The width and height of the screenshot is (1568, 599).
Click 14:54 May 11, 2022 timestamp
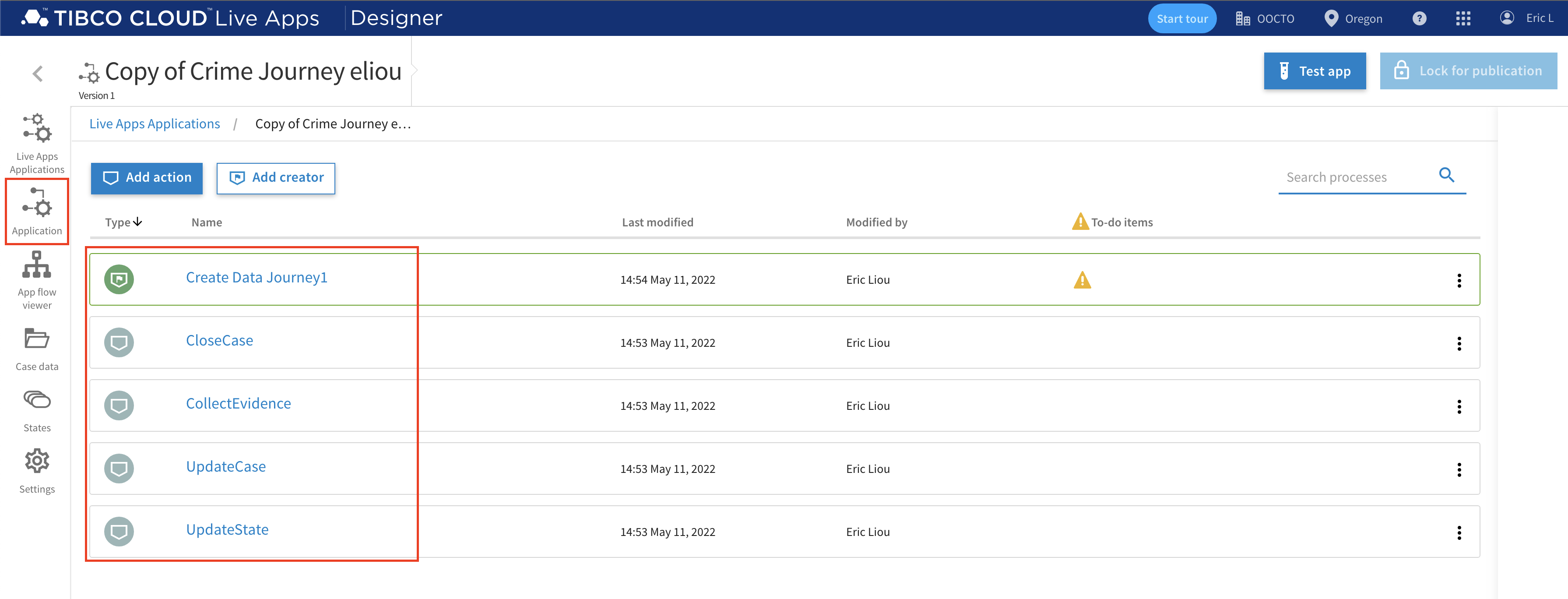[x=668, y=280]
